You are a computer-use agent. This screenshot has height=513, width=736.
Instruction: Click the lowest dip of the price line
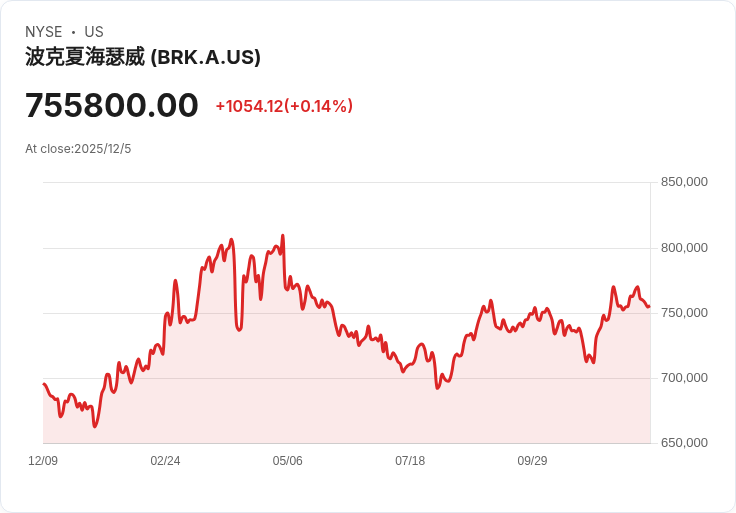pyautogui.click(x=95, y=427)
